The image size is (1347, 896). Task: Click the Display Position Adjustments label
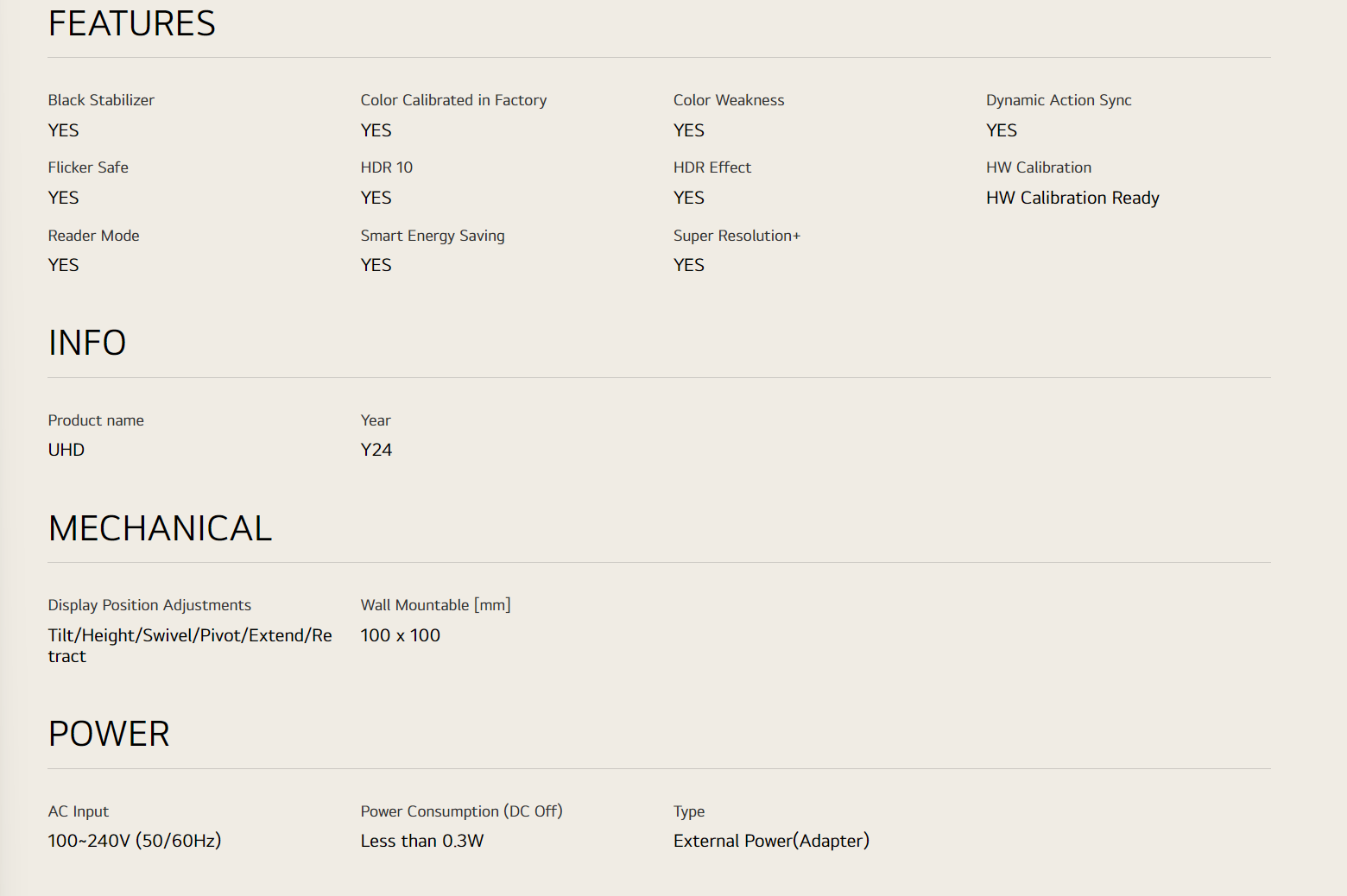[x=149, y=605]
